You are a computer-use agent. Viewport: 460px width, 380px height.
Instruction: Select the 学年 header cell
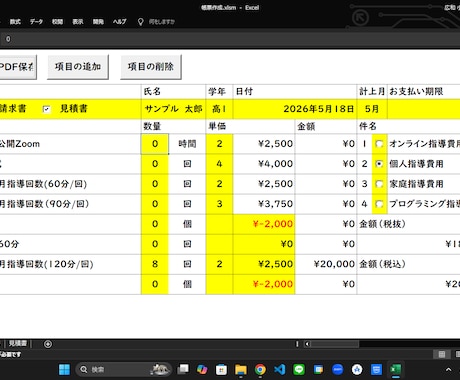point(219,92)
